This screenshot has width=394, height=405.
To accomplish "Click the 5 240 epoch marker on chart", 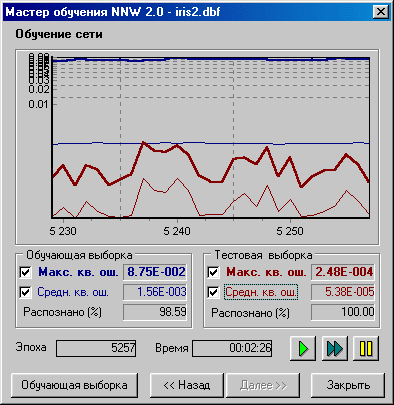I will 177,231.
